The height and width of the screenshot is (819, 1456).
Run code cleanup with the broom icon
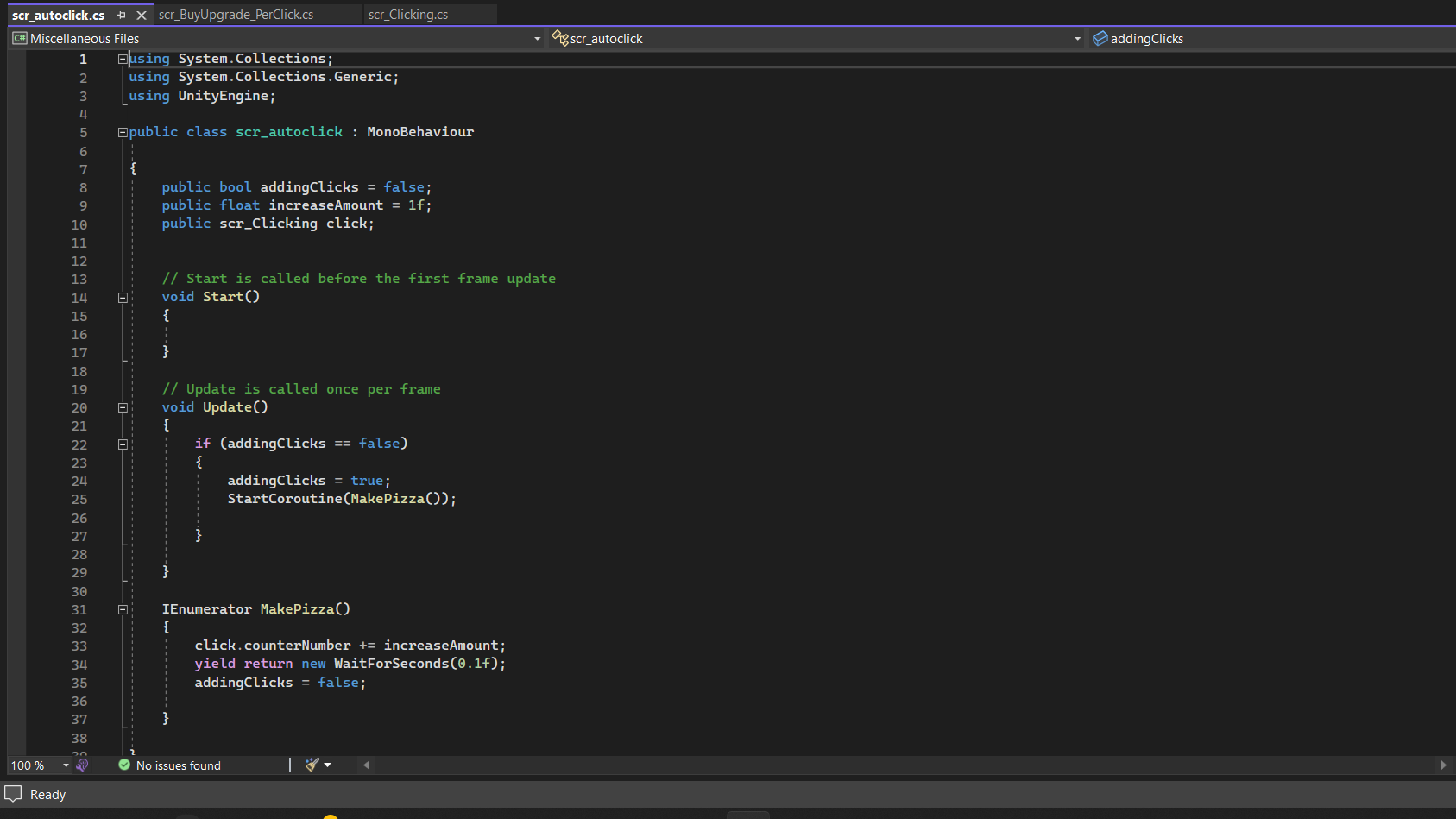[x=312, y=765]
